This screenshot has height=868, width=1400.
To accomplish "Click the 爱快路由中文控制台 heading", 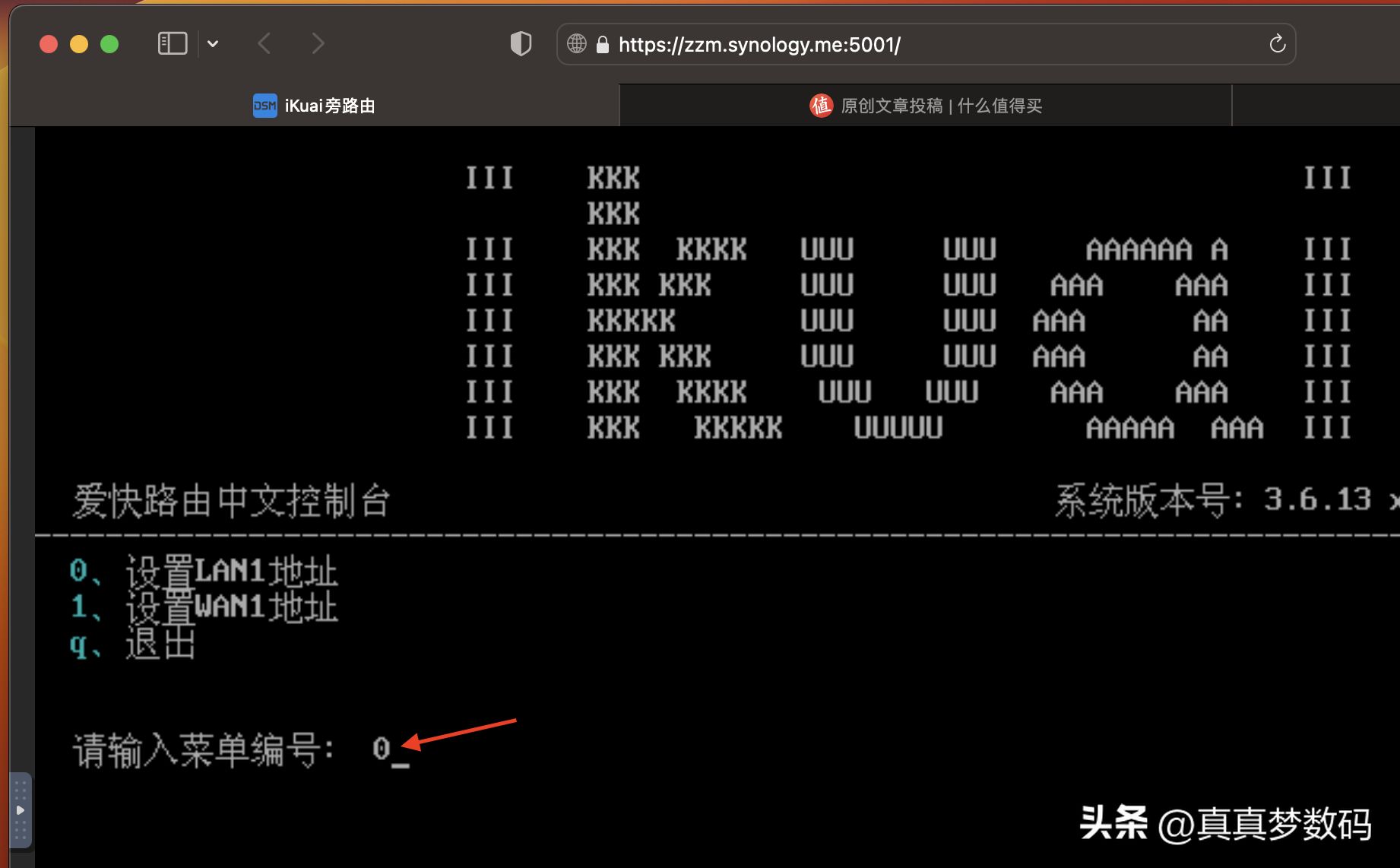I will pyautogui.click(x=231, y=502).
